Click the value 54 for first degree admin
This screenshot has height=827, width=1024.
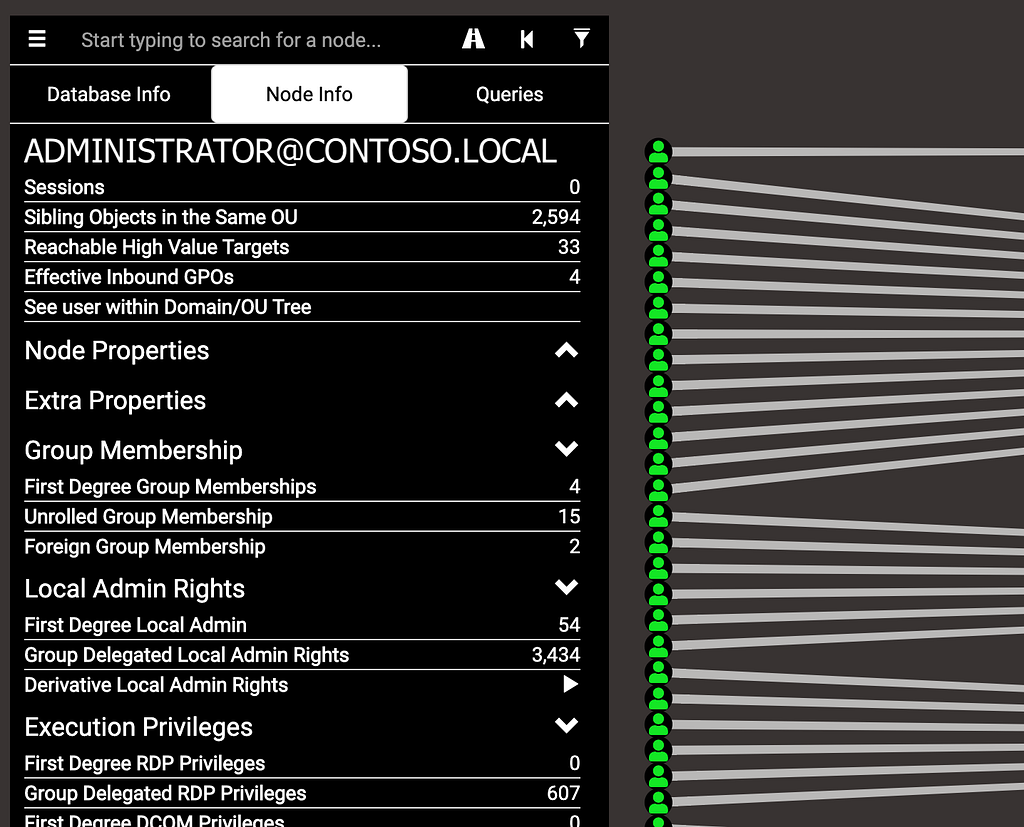coord(569,625)
